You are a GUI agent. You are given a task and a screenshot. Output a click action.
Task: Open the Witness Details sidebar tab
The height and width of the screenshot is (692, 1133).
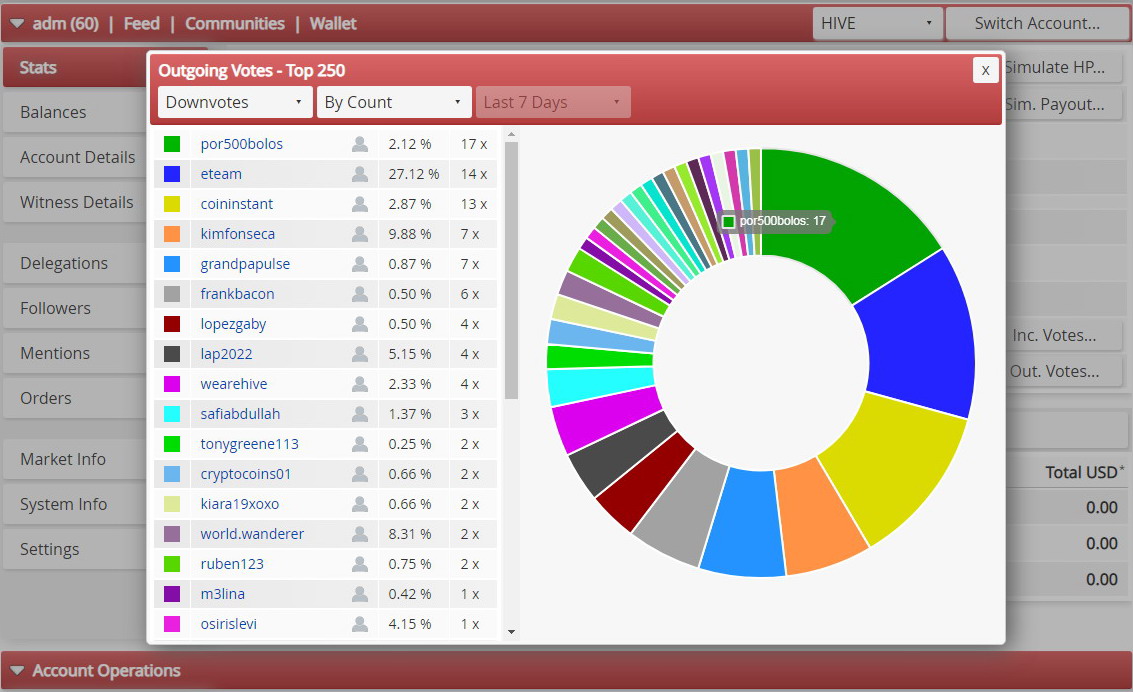(x=75, y=202)
